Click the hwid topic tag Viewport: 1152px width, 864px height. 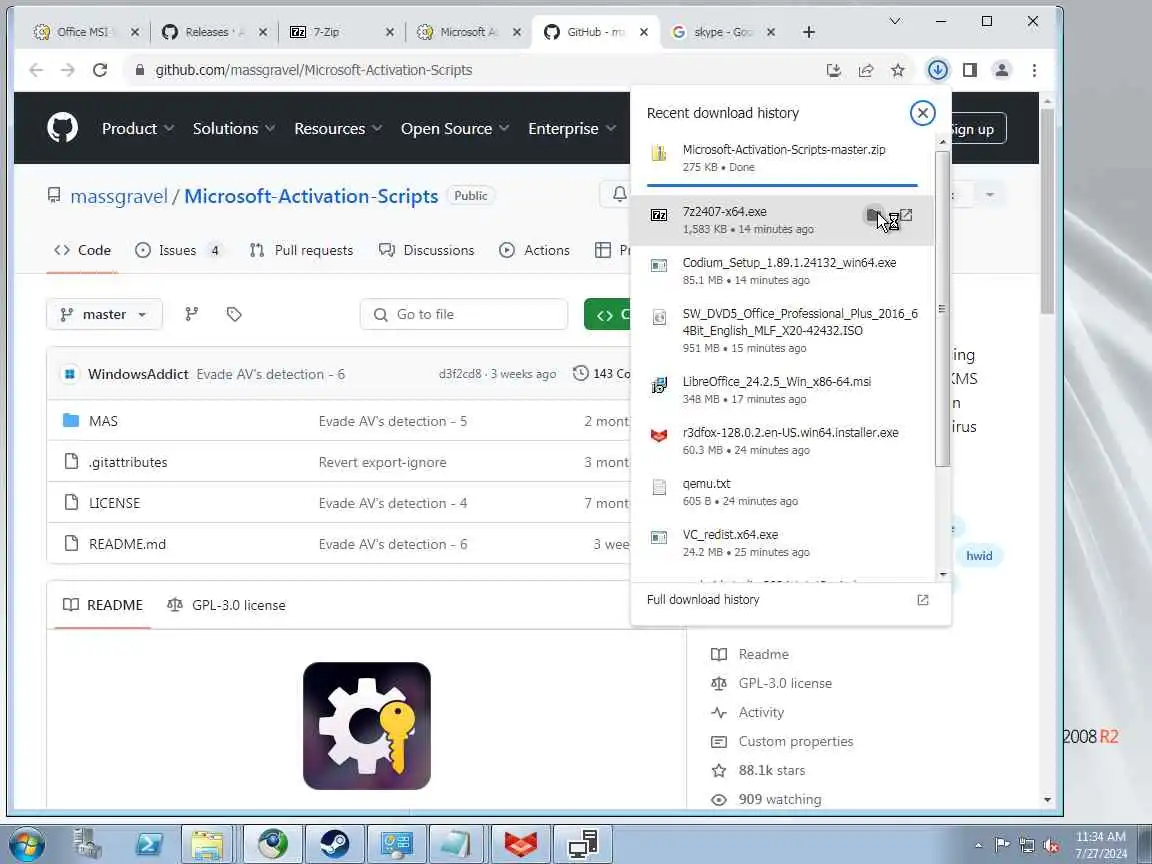coord(979,556)
